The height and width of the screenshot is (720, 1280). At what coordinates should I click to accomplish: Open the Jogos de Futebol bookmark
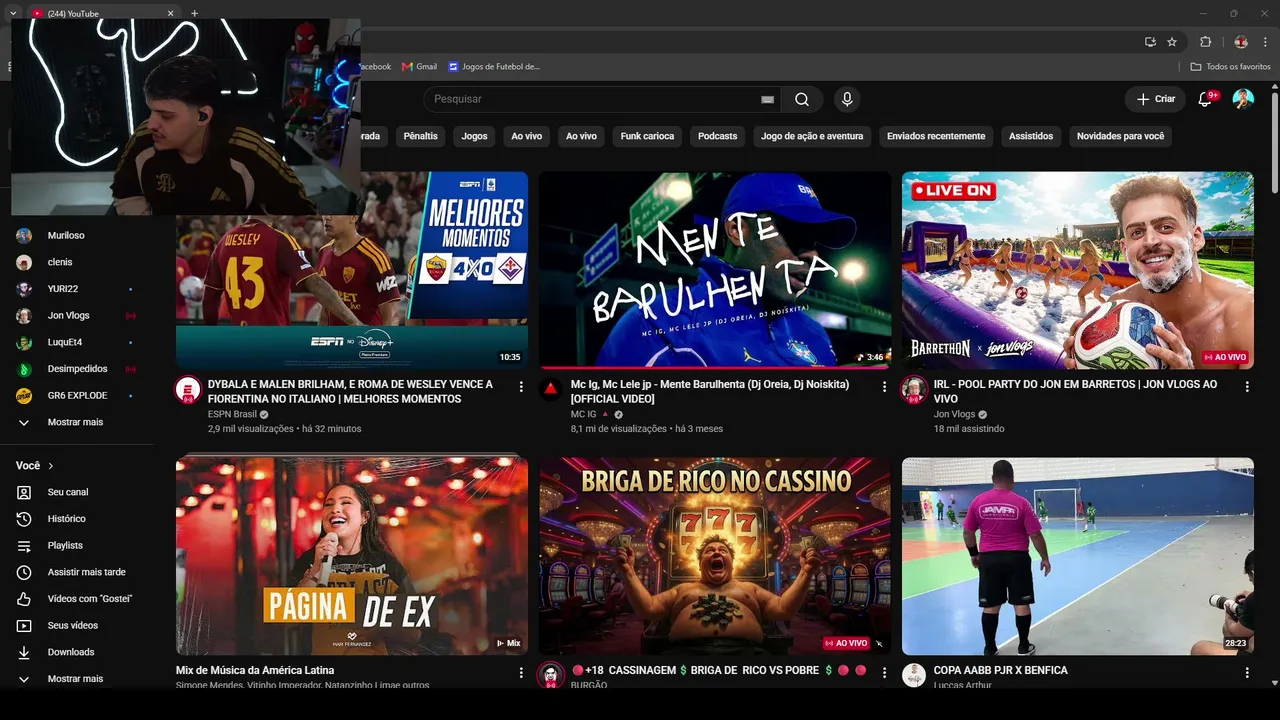coord(494,67)
